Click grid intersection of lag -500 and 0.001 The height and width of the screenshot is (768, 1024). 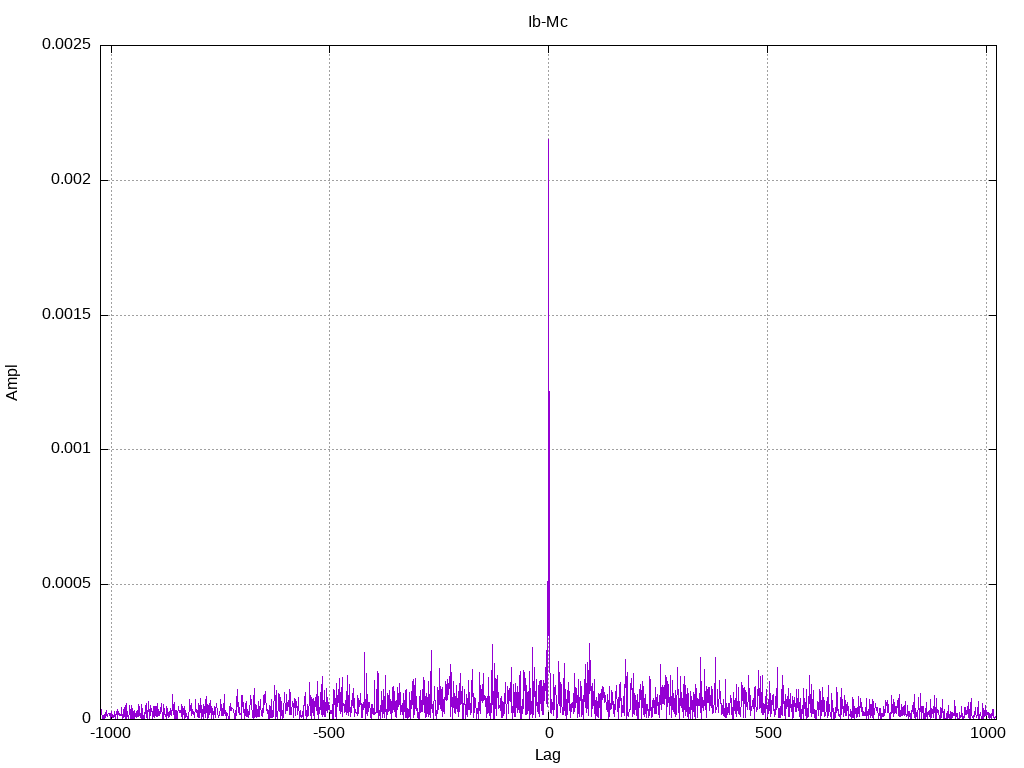[329, 449]
